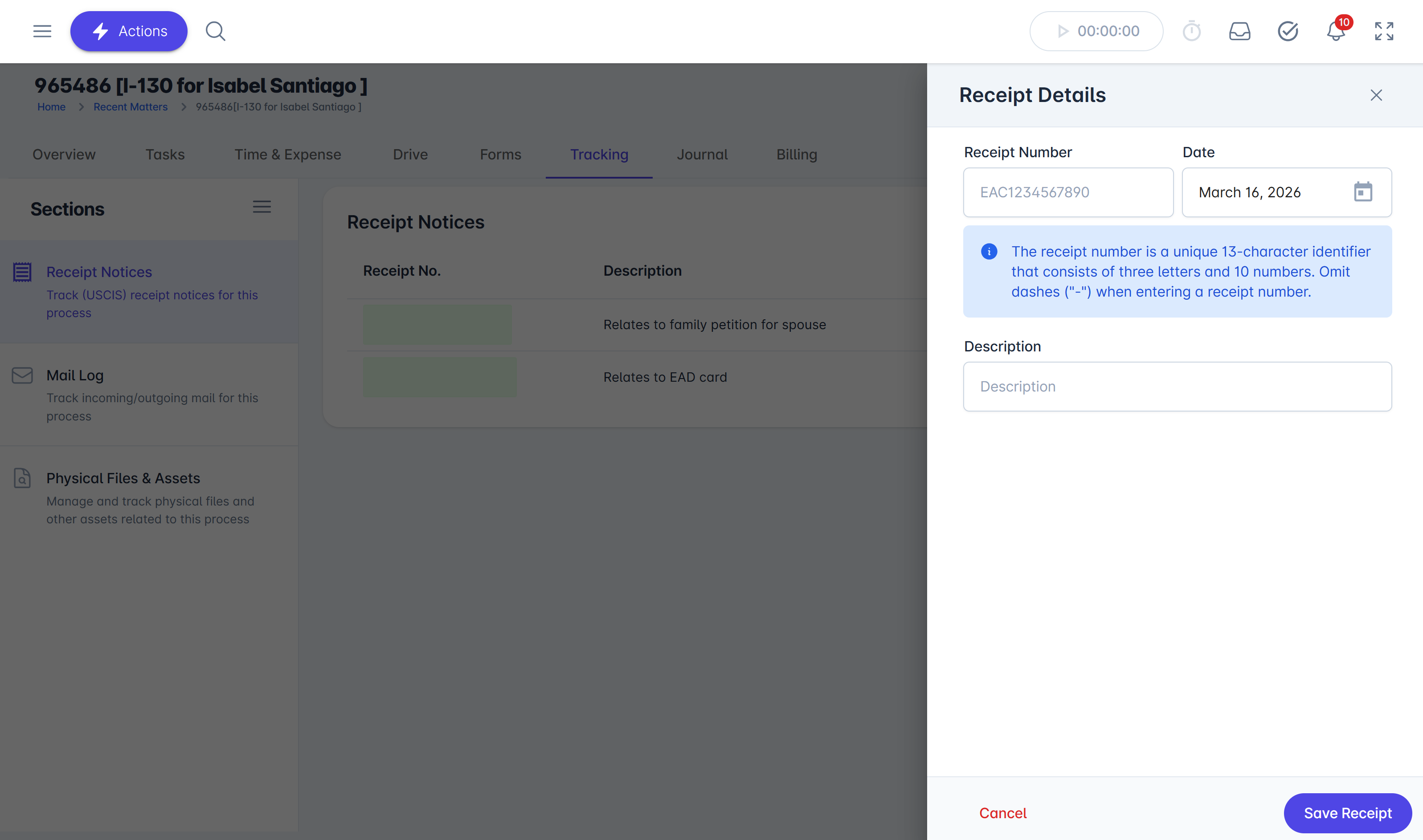Open the notifications bell icon

point(1336,32)
